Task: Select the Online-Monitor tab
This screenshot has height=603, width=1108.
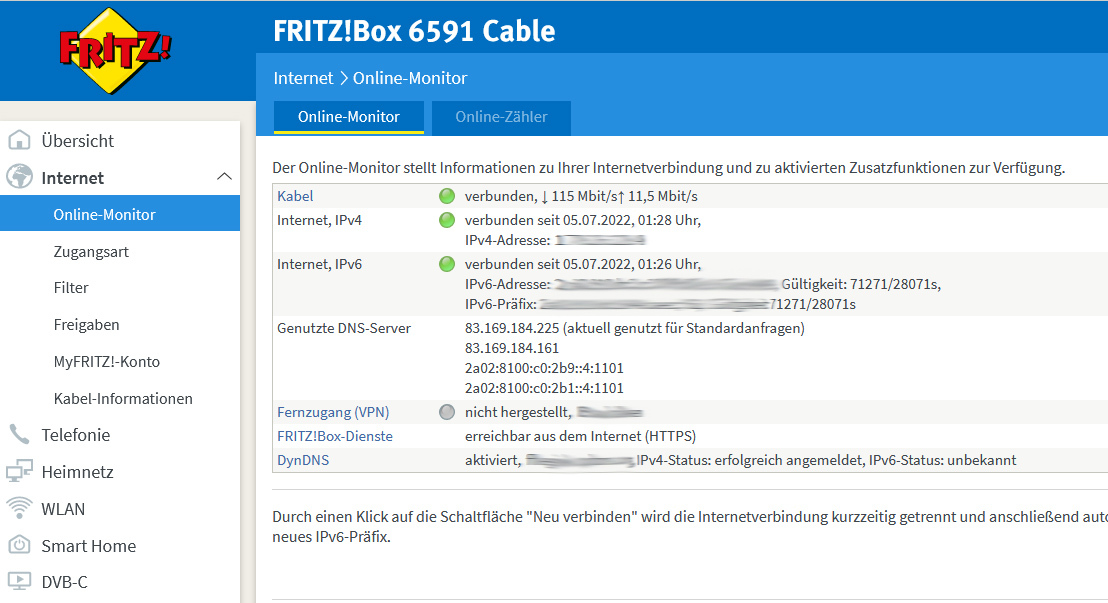Action: (x=348, y=117)
